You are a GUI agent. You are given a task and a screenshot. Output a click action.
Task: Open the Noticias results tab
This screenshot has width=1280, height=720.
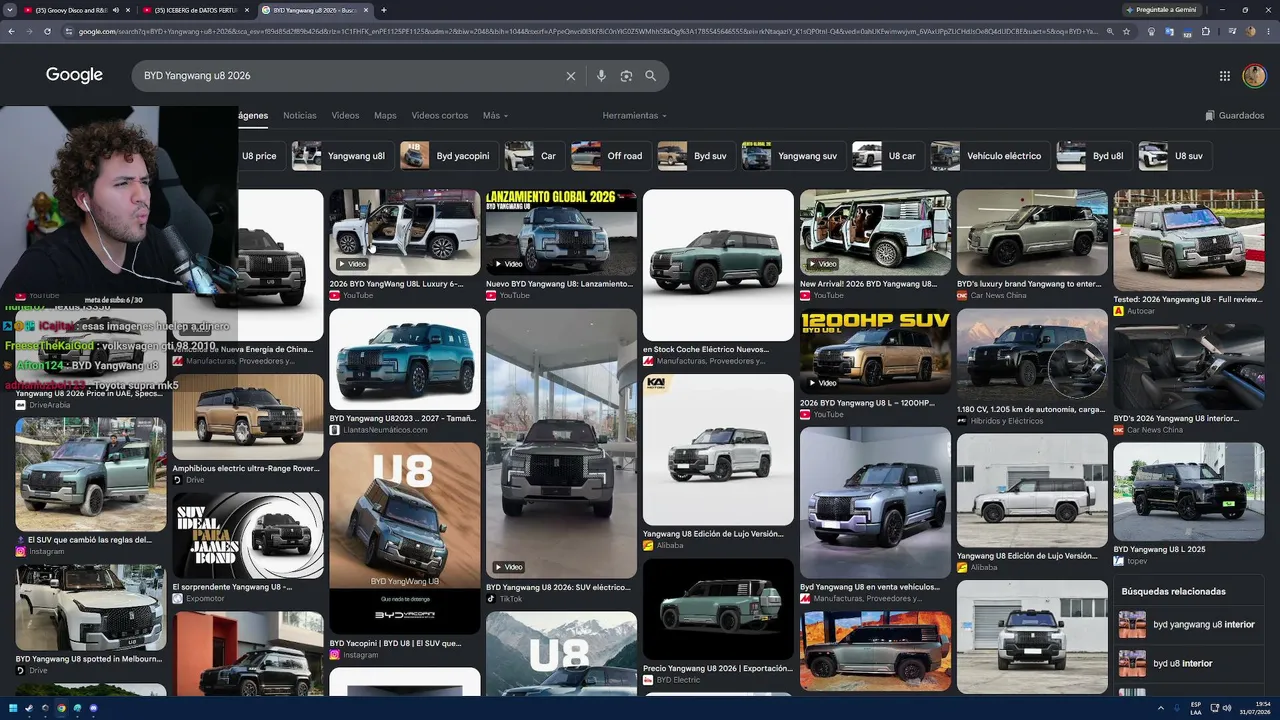click(x=300, y=116)
